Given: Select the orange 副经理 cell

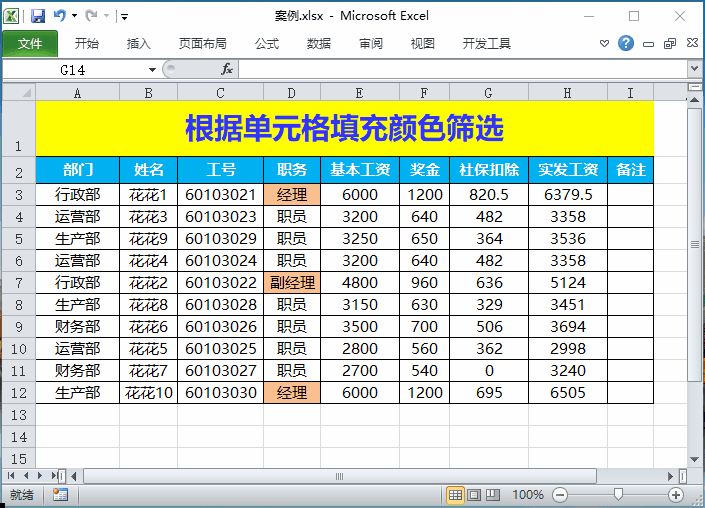Looking at the screenshot, I should click(x=292, y=283).
